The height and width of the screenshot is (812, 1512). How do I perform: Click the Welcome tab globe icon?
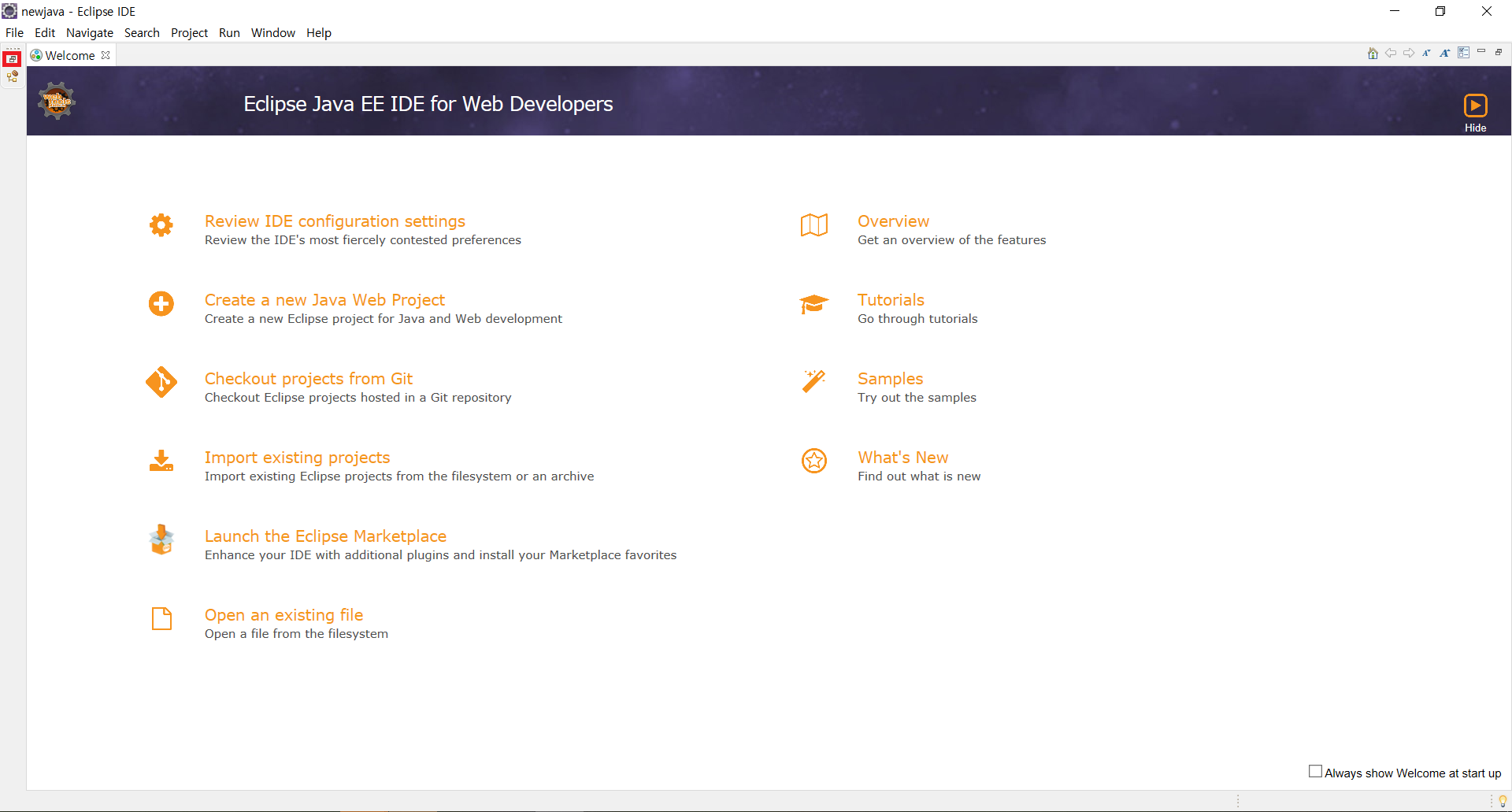(x=36, y=55)
